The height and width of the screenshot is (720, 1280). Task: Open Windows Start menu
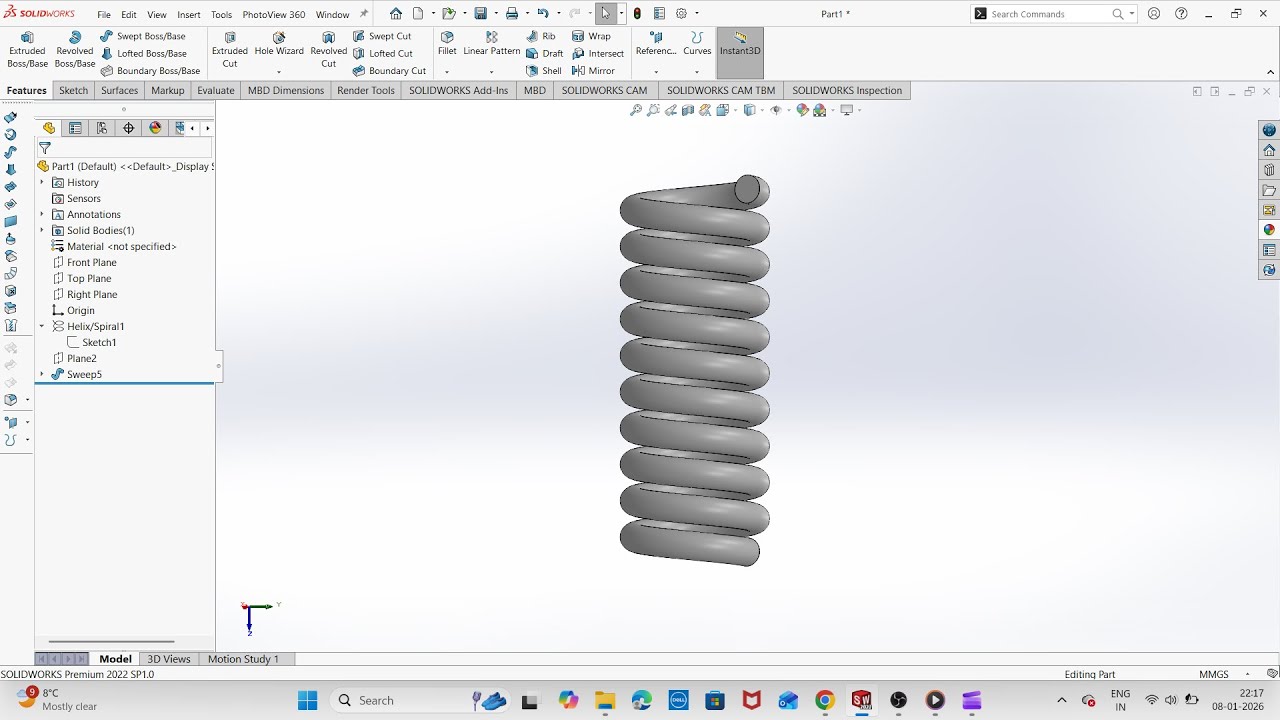(307, 700)
